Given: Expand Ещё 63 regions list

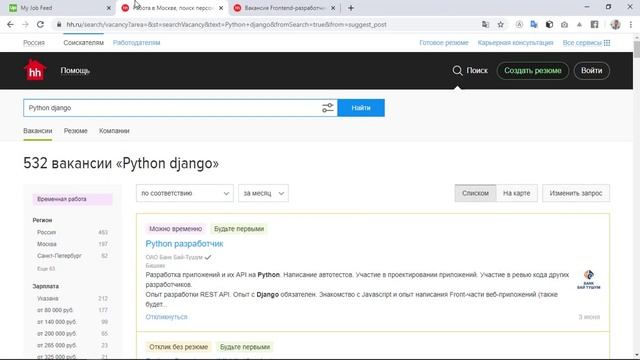Looking at the screenshot, I should [x=46, y=269].
